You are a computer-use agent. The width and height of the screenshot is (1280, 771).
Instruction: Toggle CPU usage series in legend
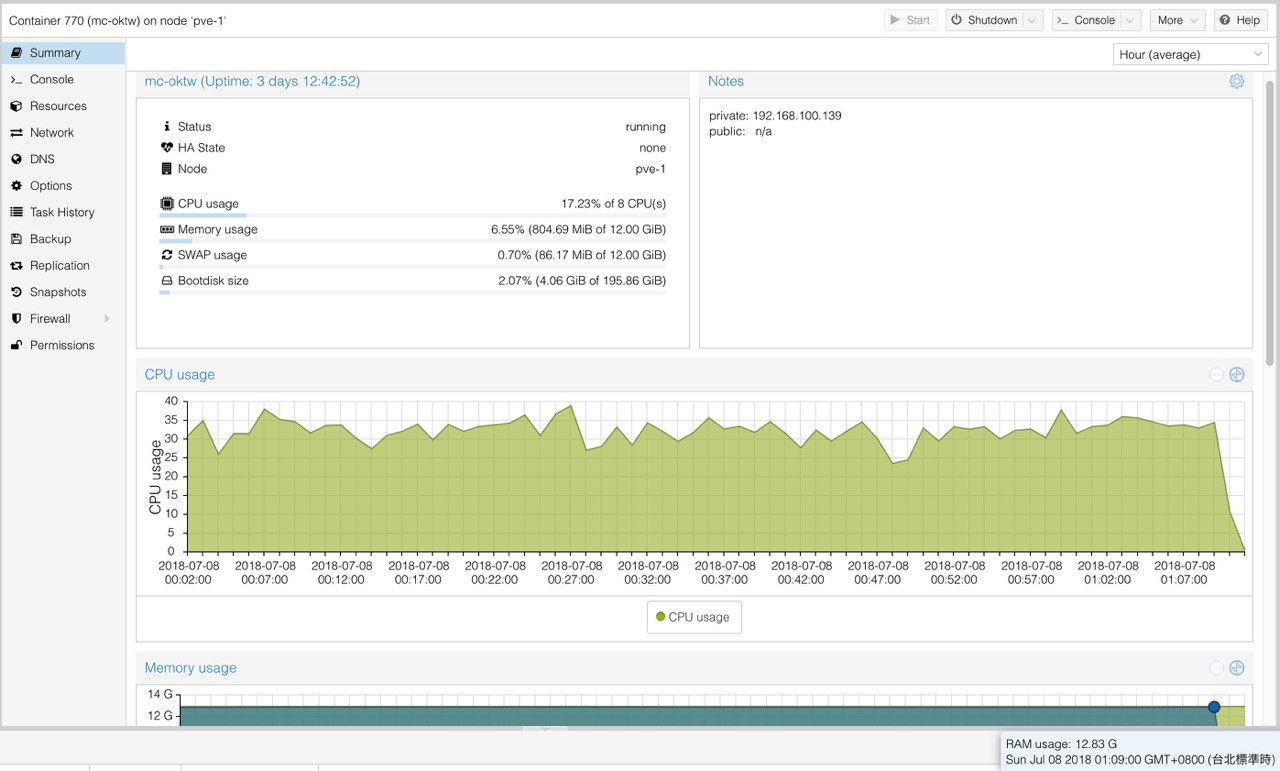[x=694, y=617]
